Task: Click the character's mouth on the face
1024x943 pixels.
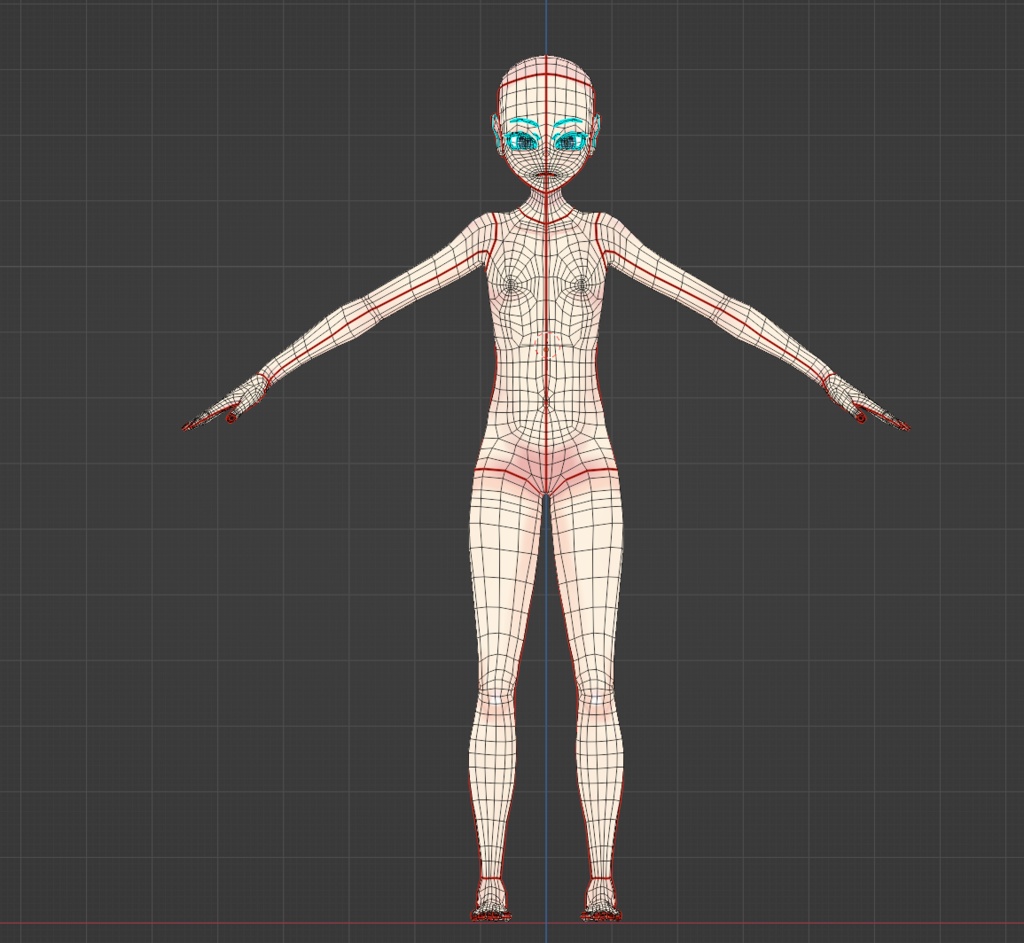Action: (x=545, y=176)
